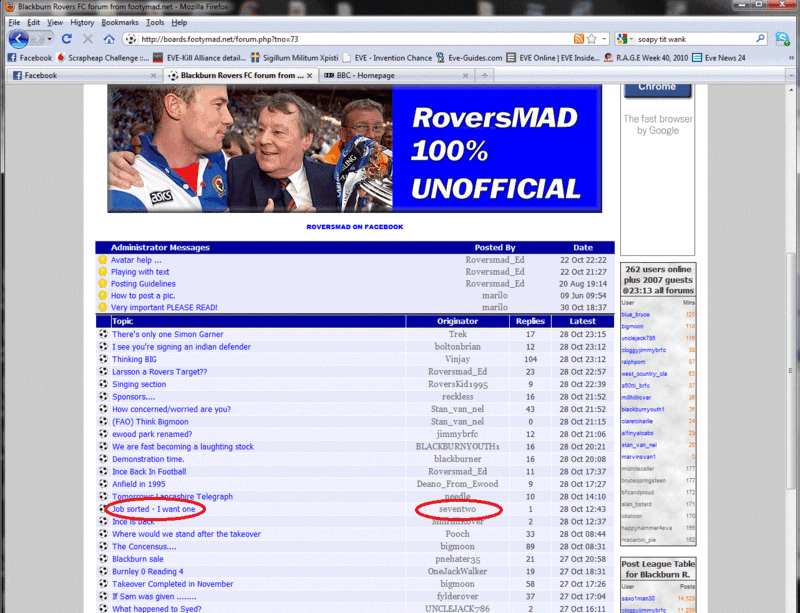Open the Bookmarks menu
This screenshot has width=800, height=613.
(119, 22)
